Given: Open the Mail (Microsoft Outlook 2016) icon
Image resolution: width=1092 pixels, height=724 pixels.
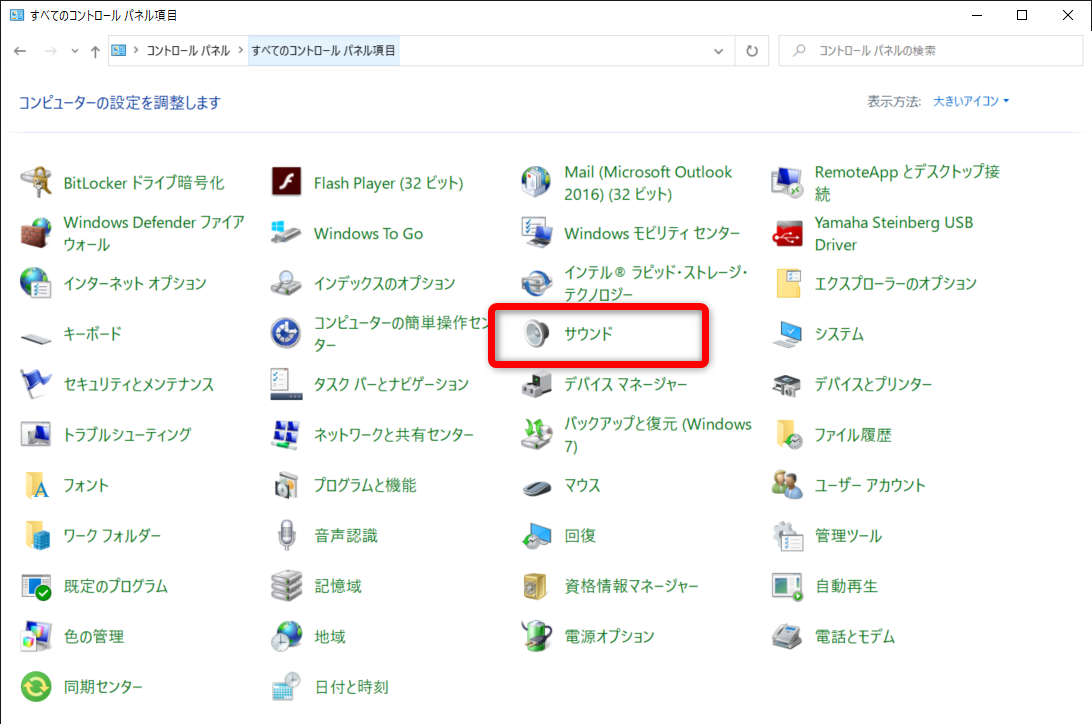Looking at the screenshot, I should 536,183.
